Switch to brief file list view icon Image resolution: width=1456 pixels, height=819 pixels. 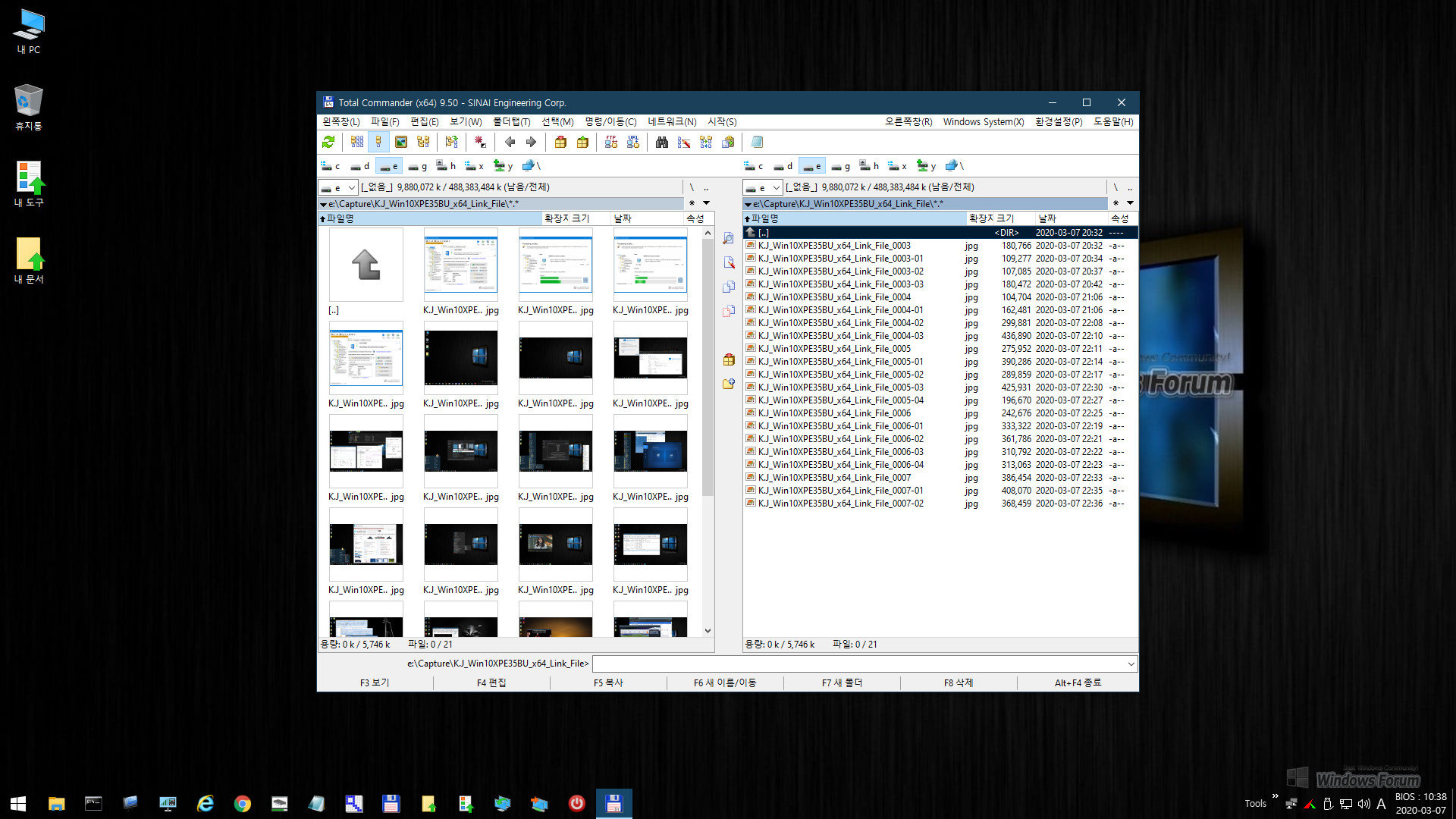tap(356, 142)
